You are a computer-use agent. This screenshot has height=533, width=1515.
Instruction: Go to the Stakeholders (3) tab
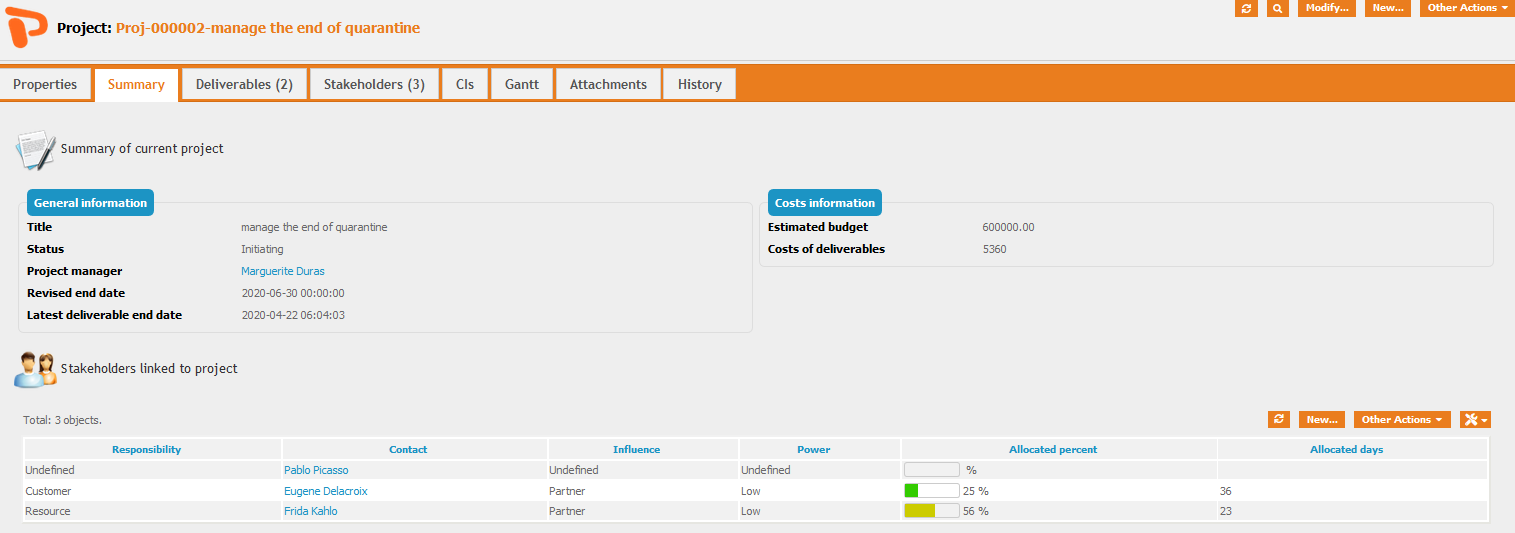tap(374, 85)
